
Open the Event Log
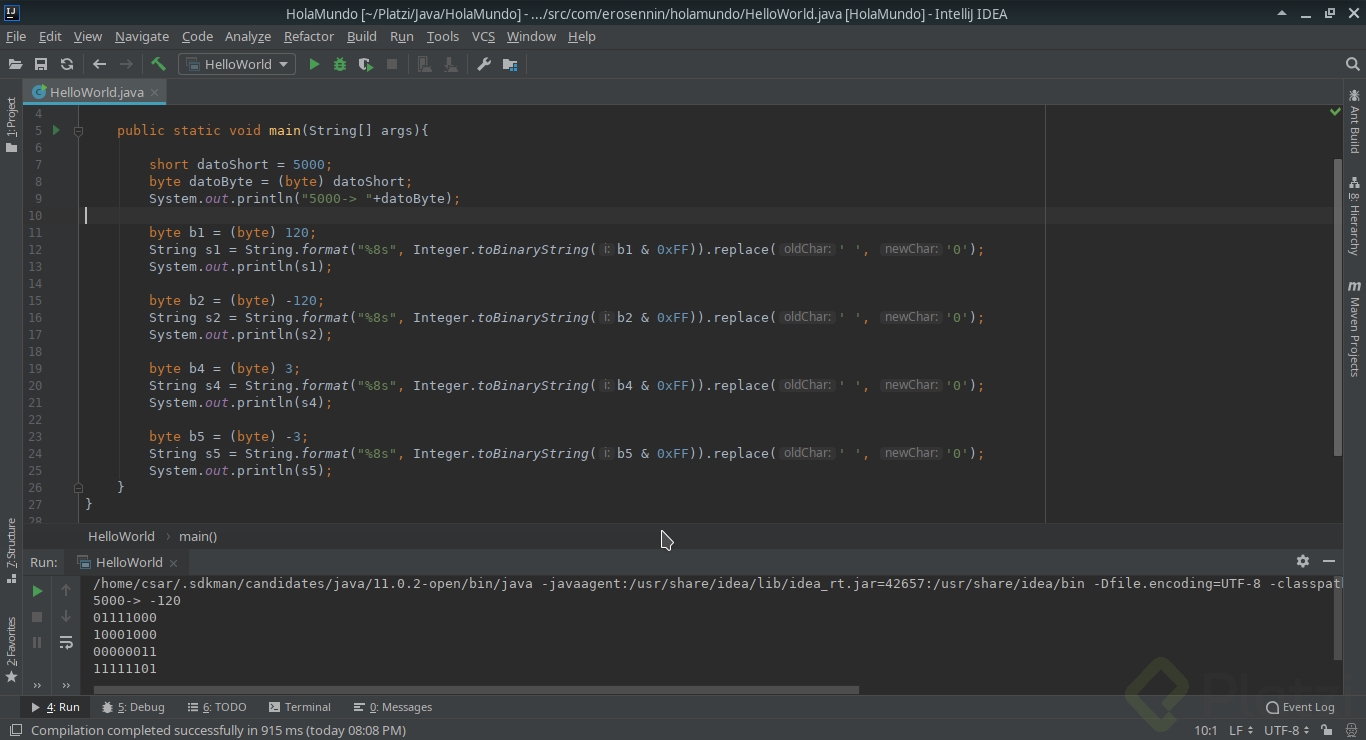pyautogui.click(x=1300, y=707)
